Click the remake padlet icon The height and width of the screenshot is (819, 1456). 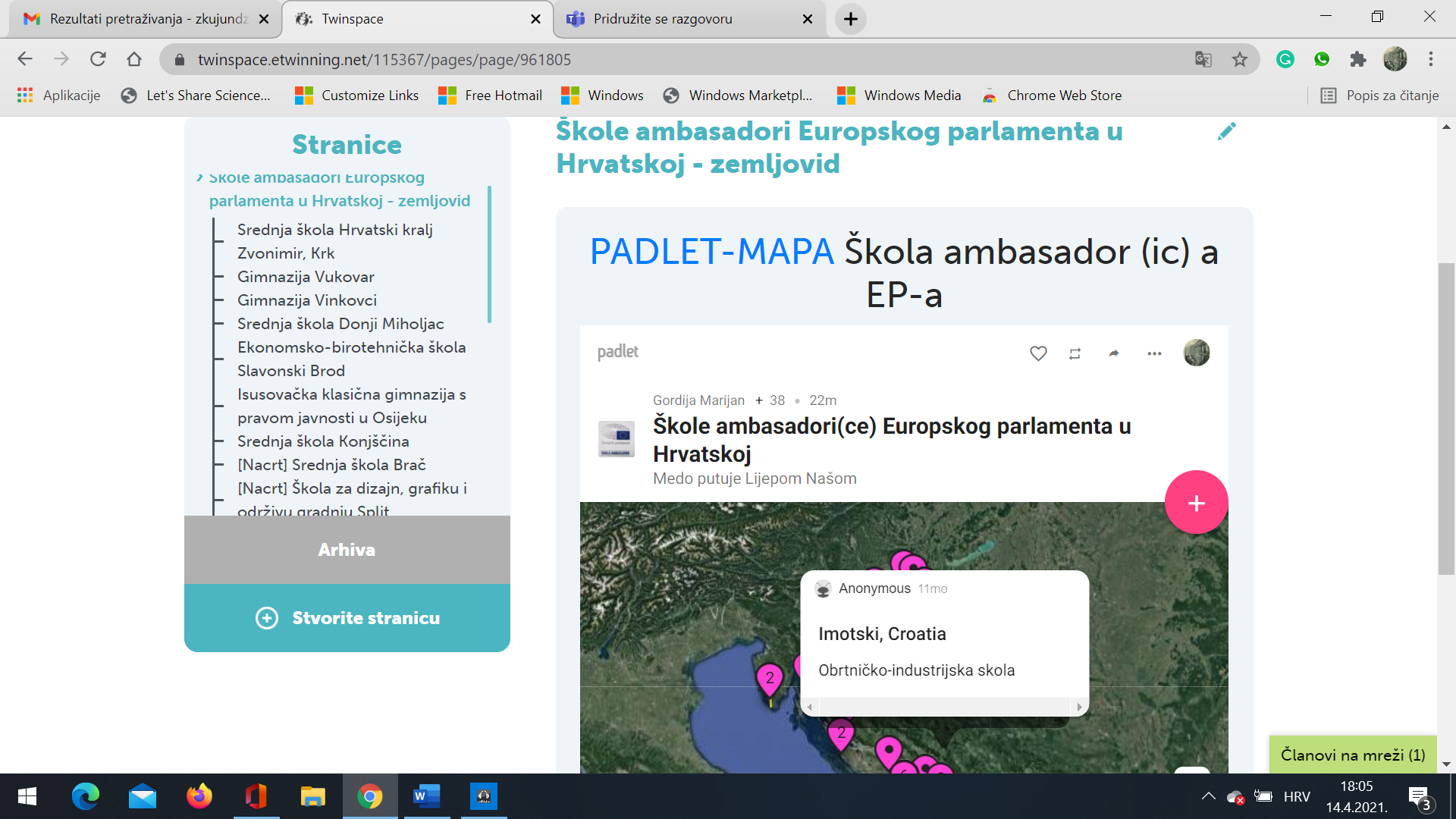[1075, 353]
